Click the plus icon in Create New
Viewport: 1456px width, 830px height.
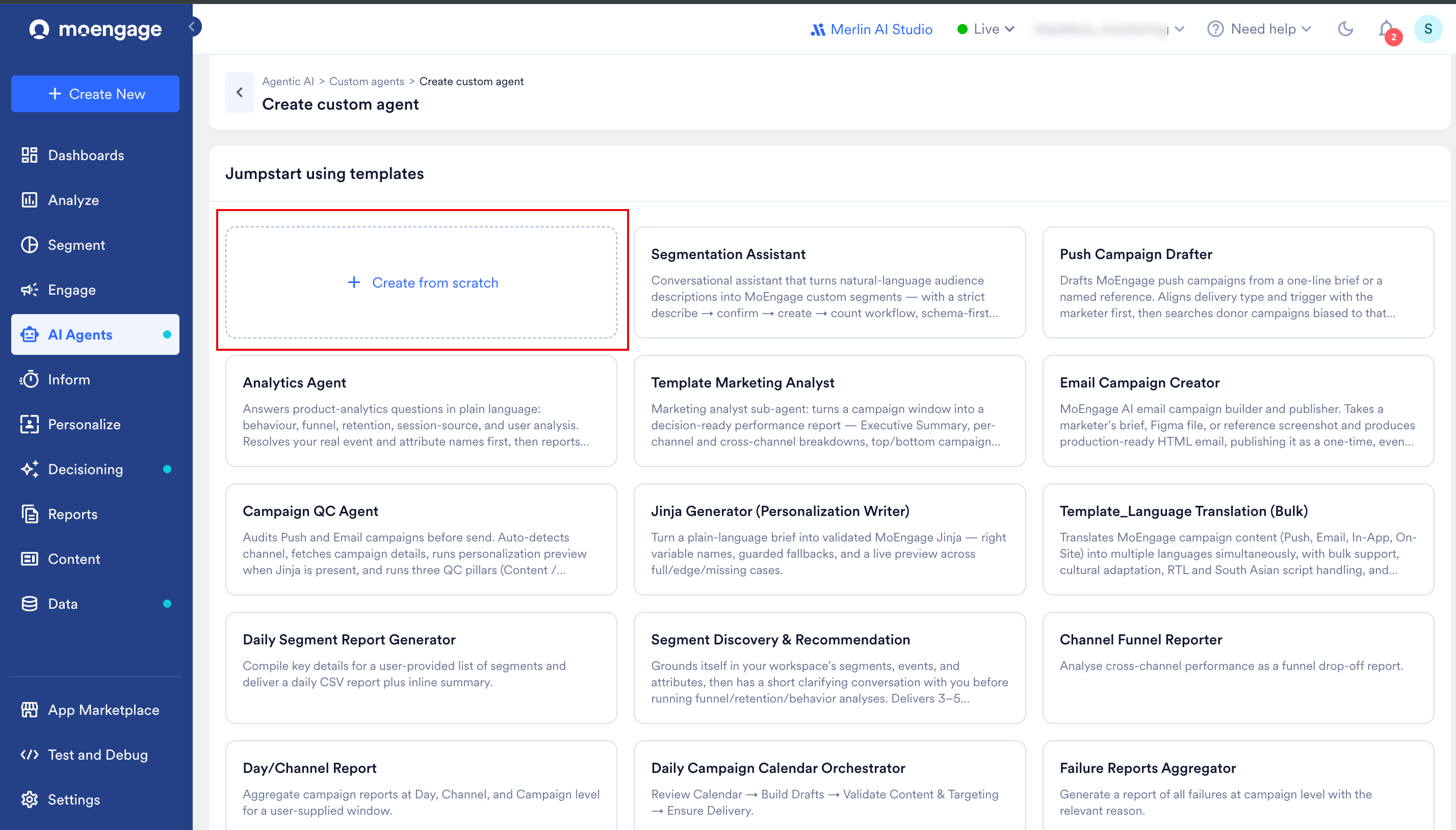click(x=55, y=93)
